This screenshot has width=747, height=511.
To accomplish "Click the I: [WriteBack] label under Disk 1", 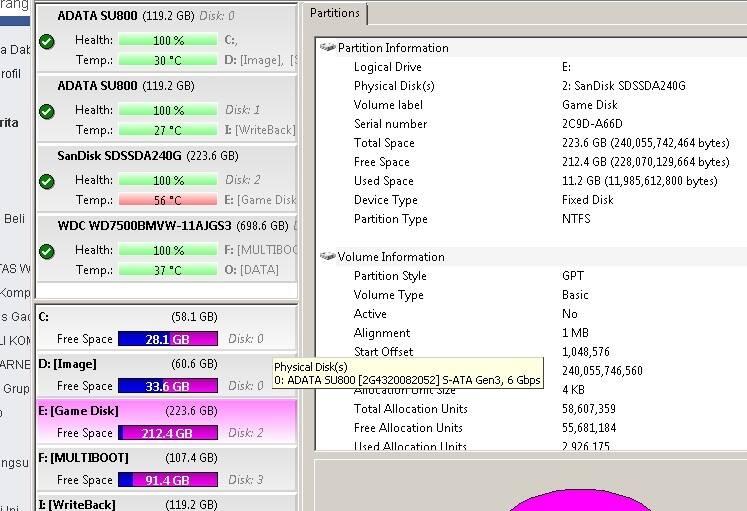I will [x=260, y=130].
